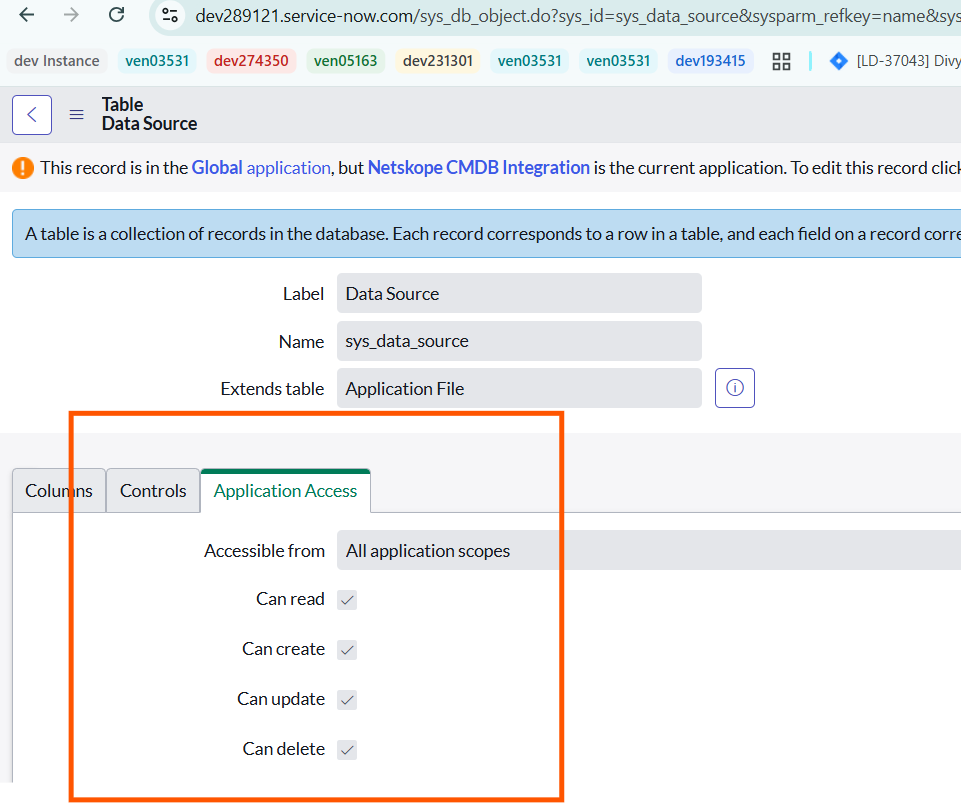Follow the Netskope CMDB Integration link
This screenshot has height=803, width=961.
click(x=479, y=167)
